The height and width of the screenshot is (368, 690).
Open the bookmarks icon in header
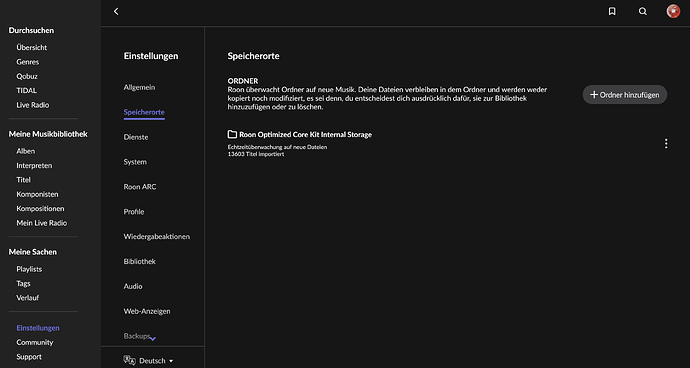[612, 11]
